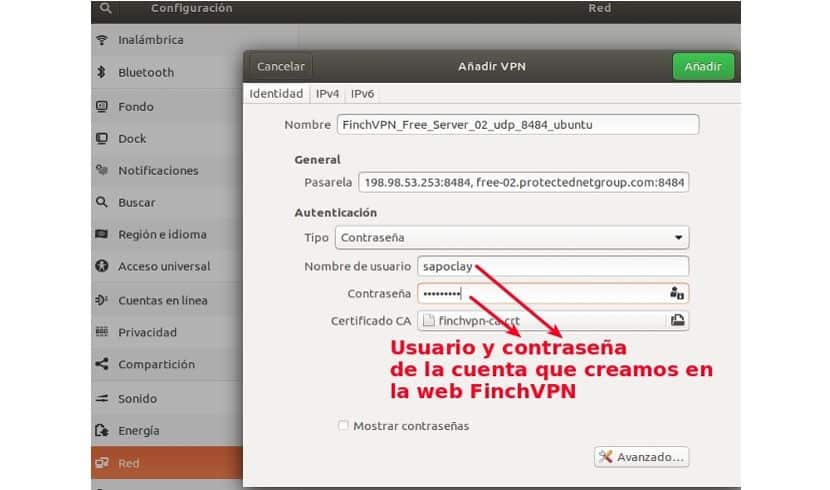Image resolution: width=830 pixels, height=490 pixels.
Task: Select the highlighted Red label in the sidebar
Action: tap(129, 464)
